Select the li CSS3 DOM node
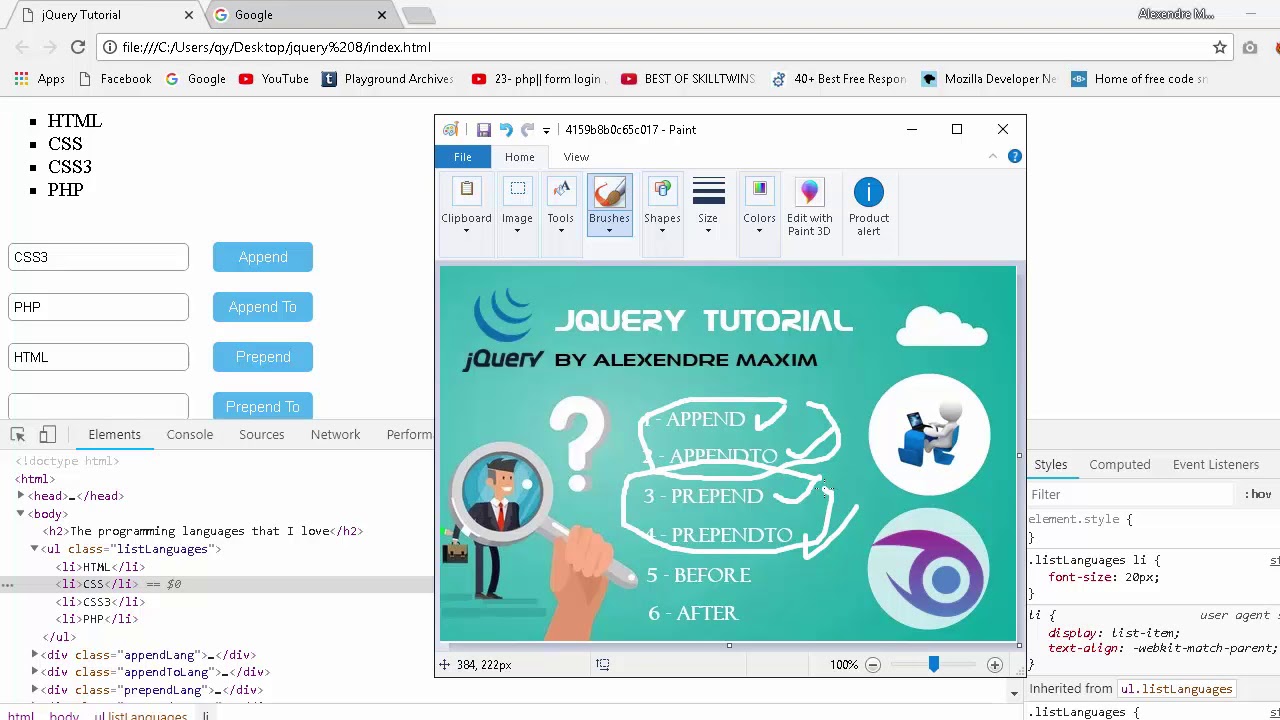The width and height of the screenshot is (1280, 720). [x=100, y=602]
